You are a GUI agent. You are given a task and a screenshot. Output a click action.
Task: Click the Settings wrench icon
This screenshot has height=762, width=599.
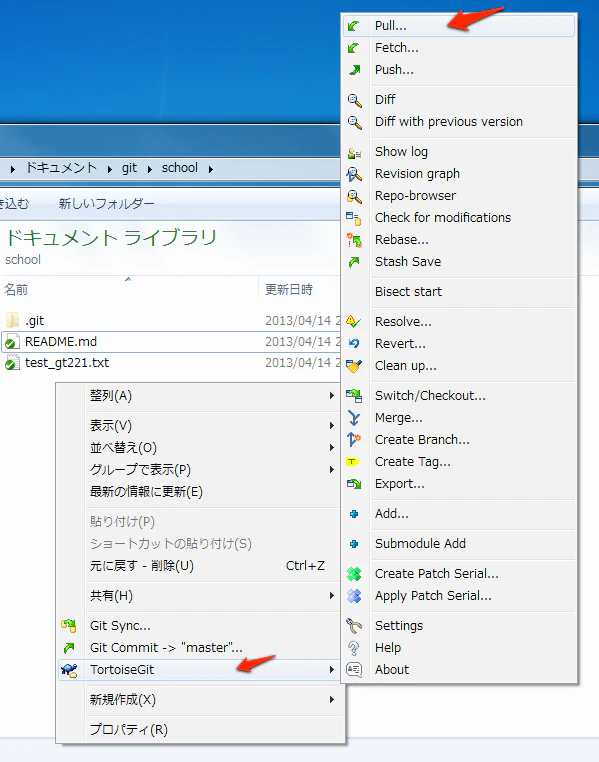click(354, 626)
